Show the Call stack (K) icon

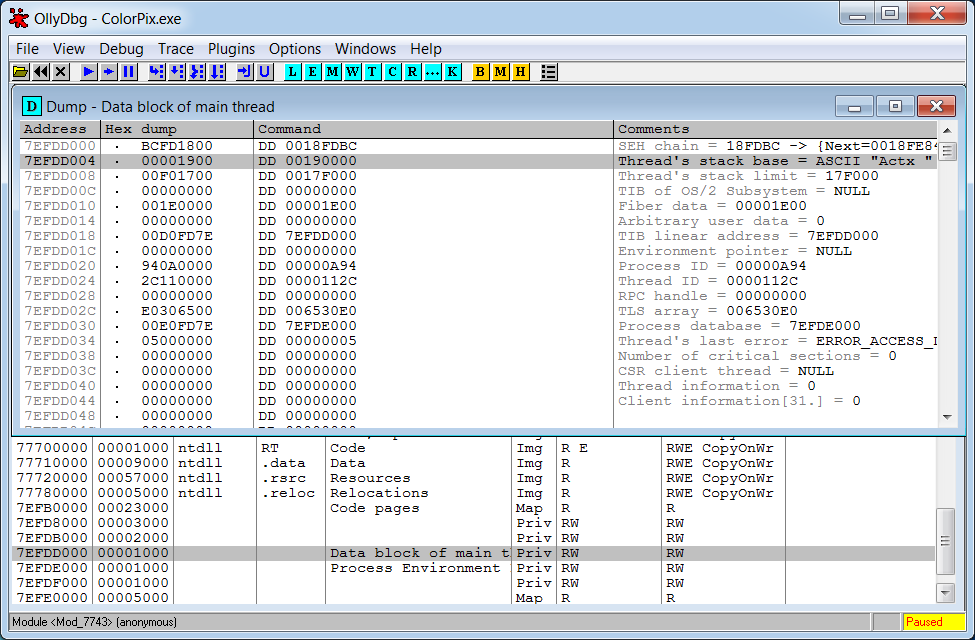(453, 72)
